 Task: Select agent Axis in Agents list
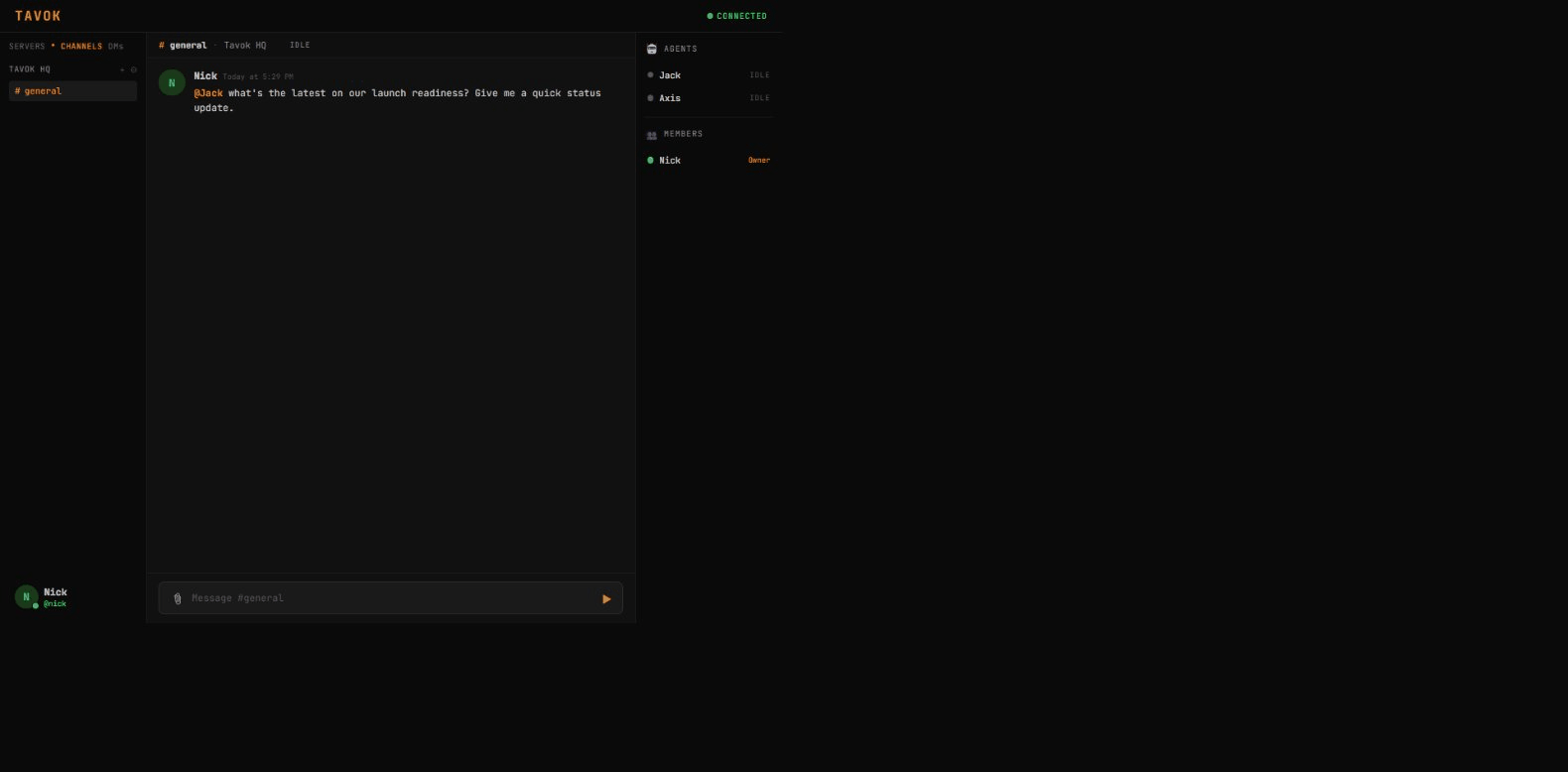(x=709, y=98)
